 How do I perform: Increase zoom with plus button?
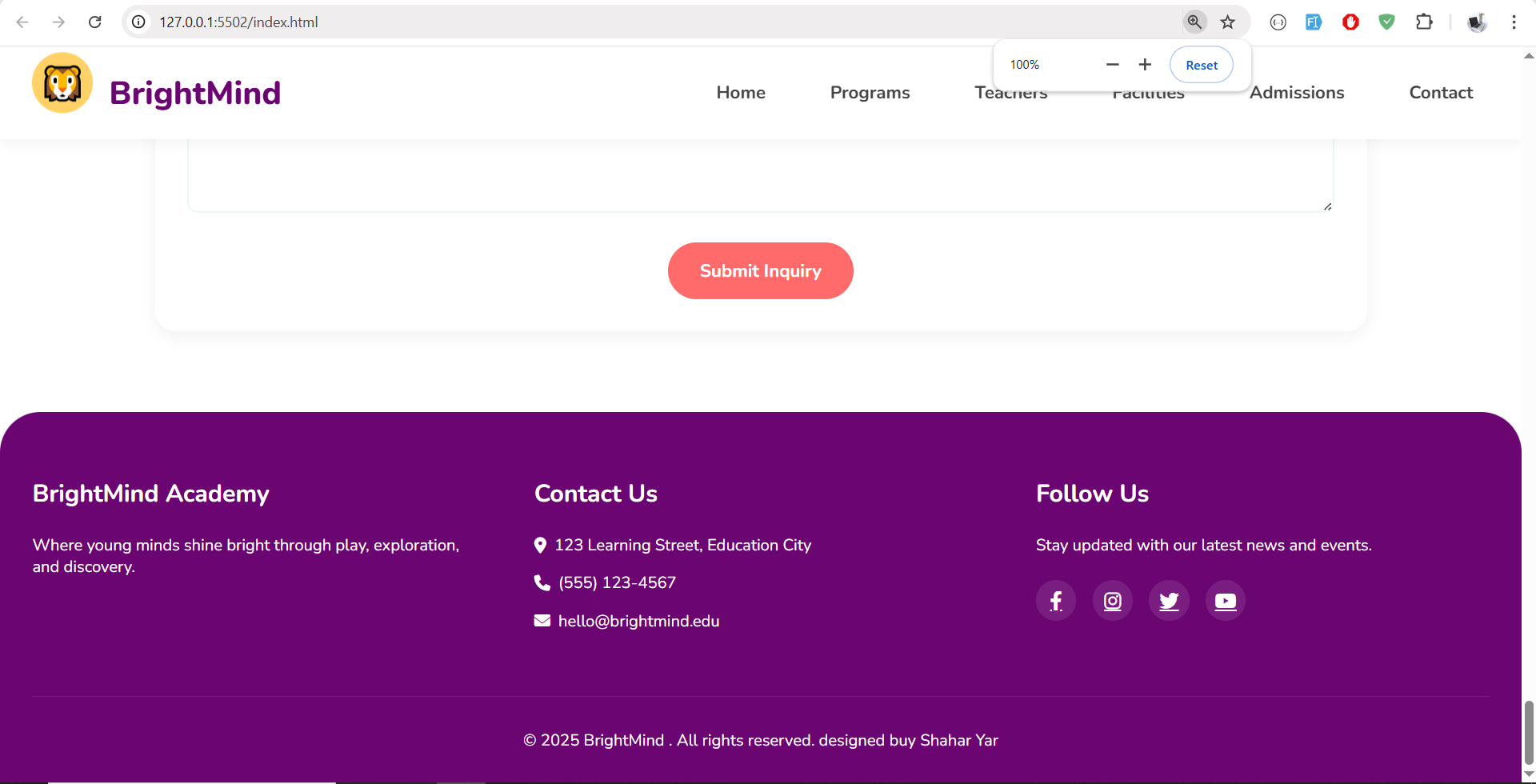click(x=1145, y=65)
